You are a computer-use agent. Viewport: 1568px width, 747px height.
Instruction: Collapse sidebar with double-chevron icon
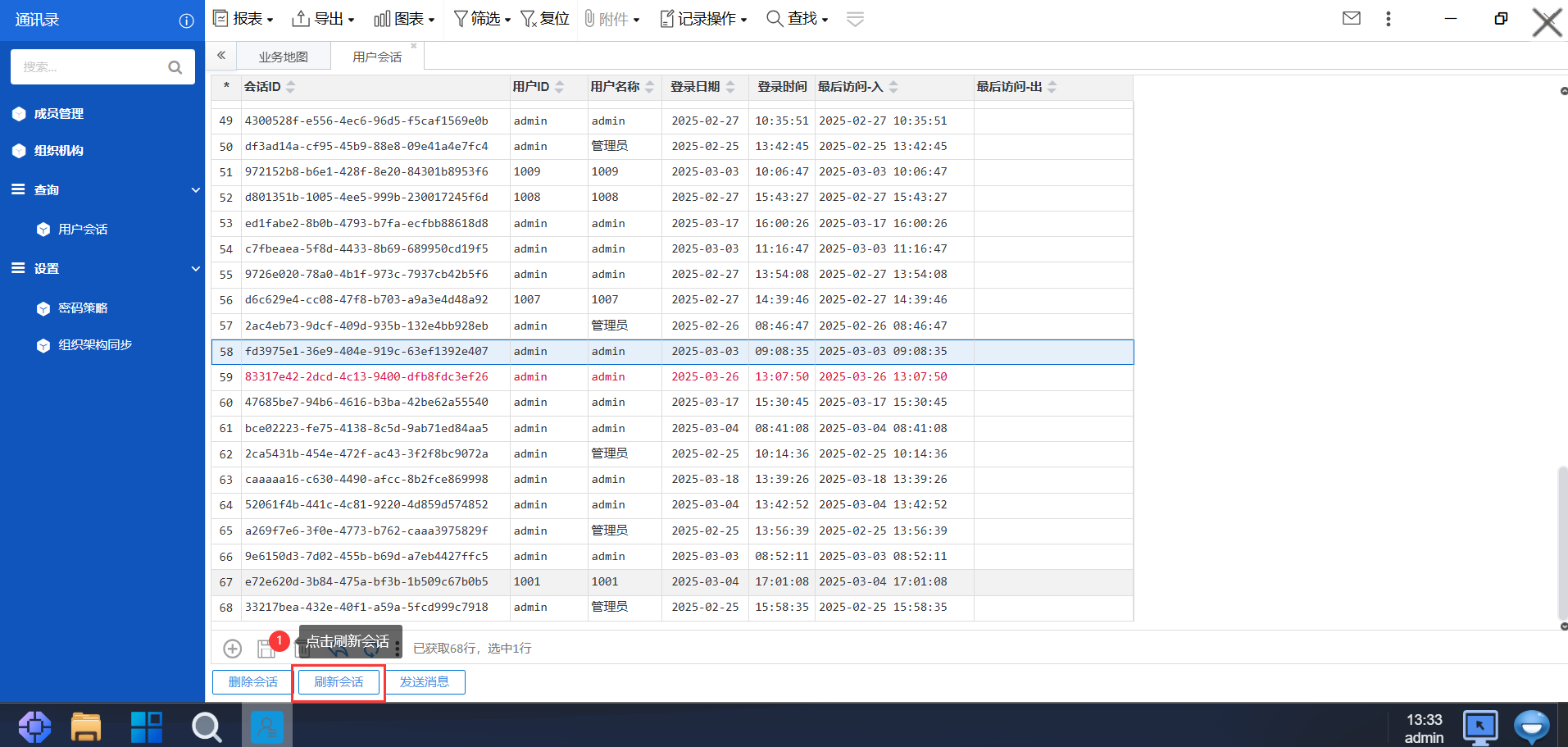(221, 56)
